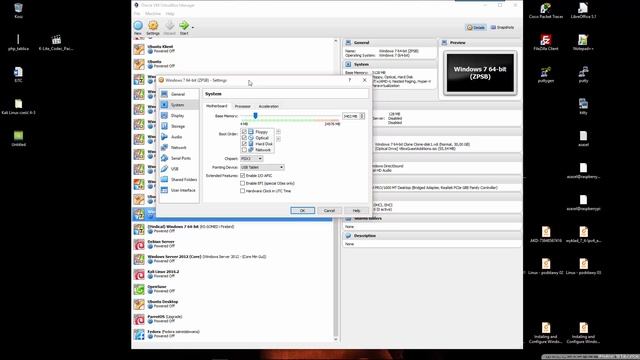Select Debian Server VM in list

click(x=233, y=244)
